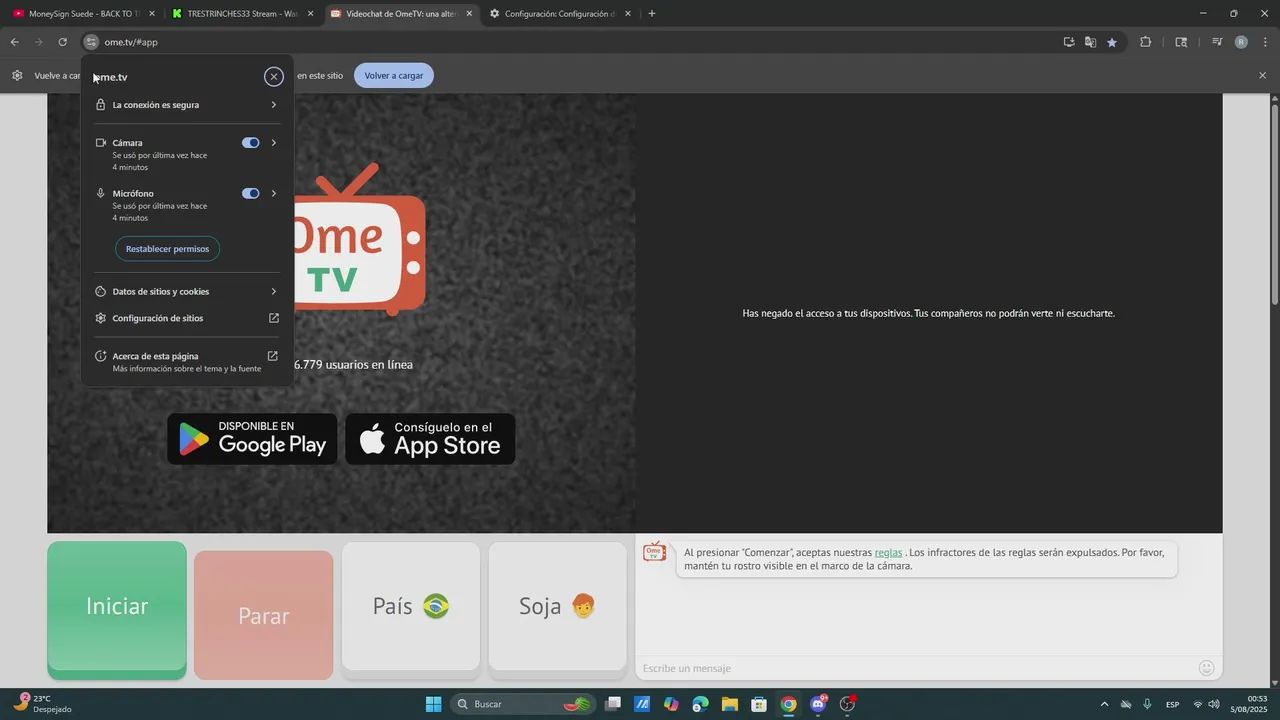Viewport: 1280px width, 720px height.
Task: Click the Buscar taskbar search box
Action: click(x=522, y=704)
